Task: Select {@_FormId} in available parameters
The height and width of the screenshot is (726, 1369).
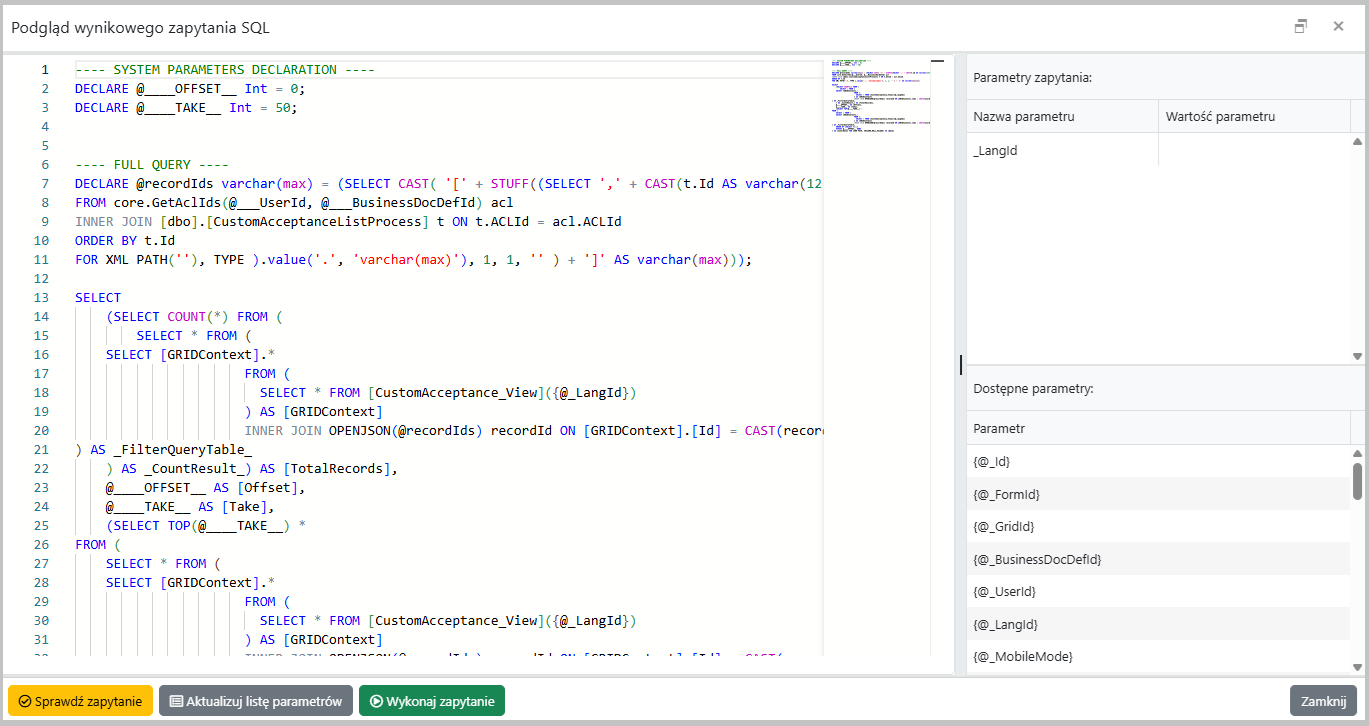Action: click(1158, 494)
